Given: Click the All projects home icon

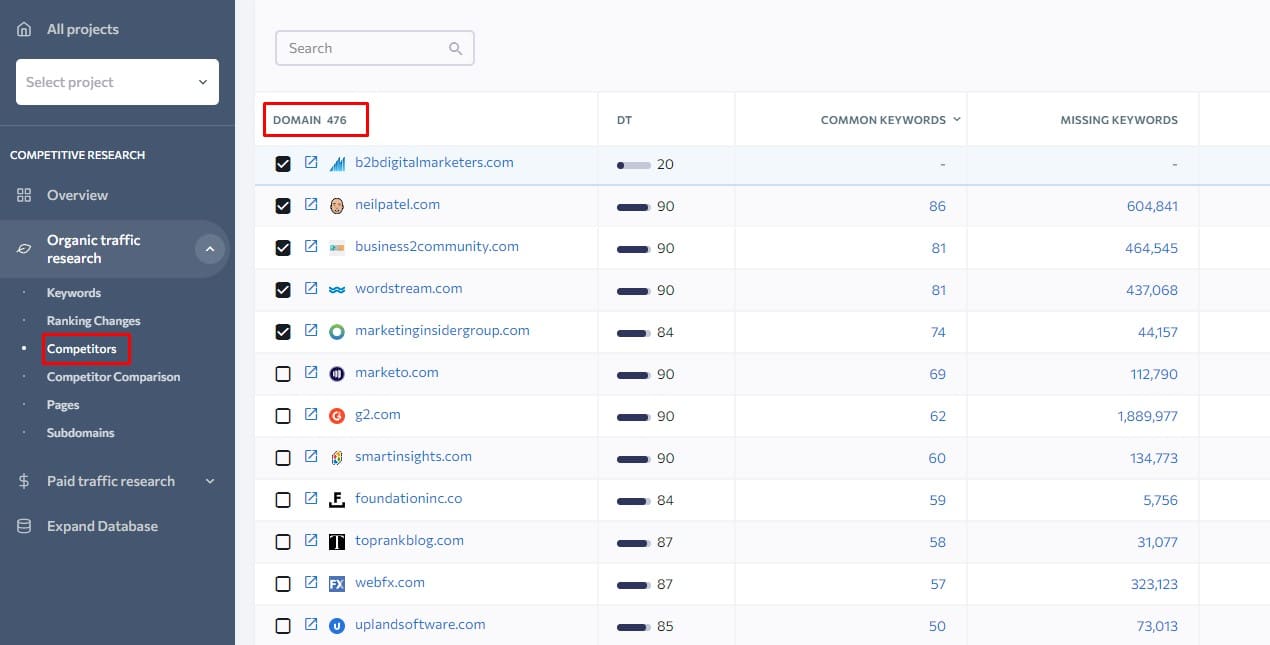Looking at the screenshot, I should [x=24, y=30].
